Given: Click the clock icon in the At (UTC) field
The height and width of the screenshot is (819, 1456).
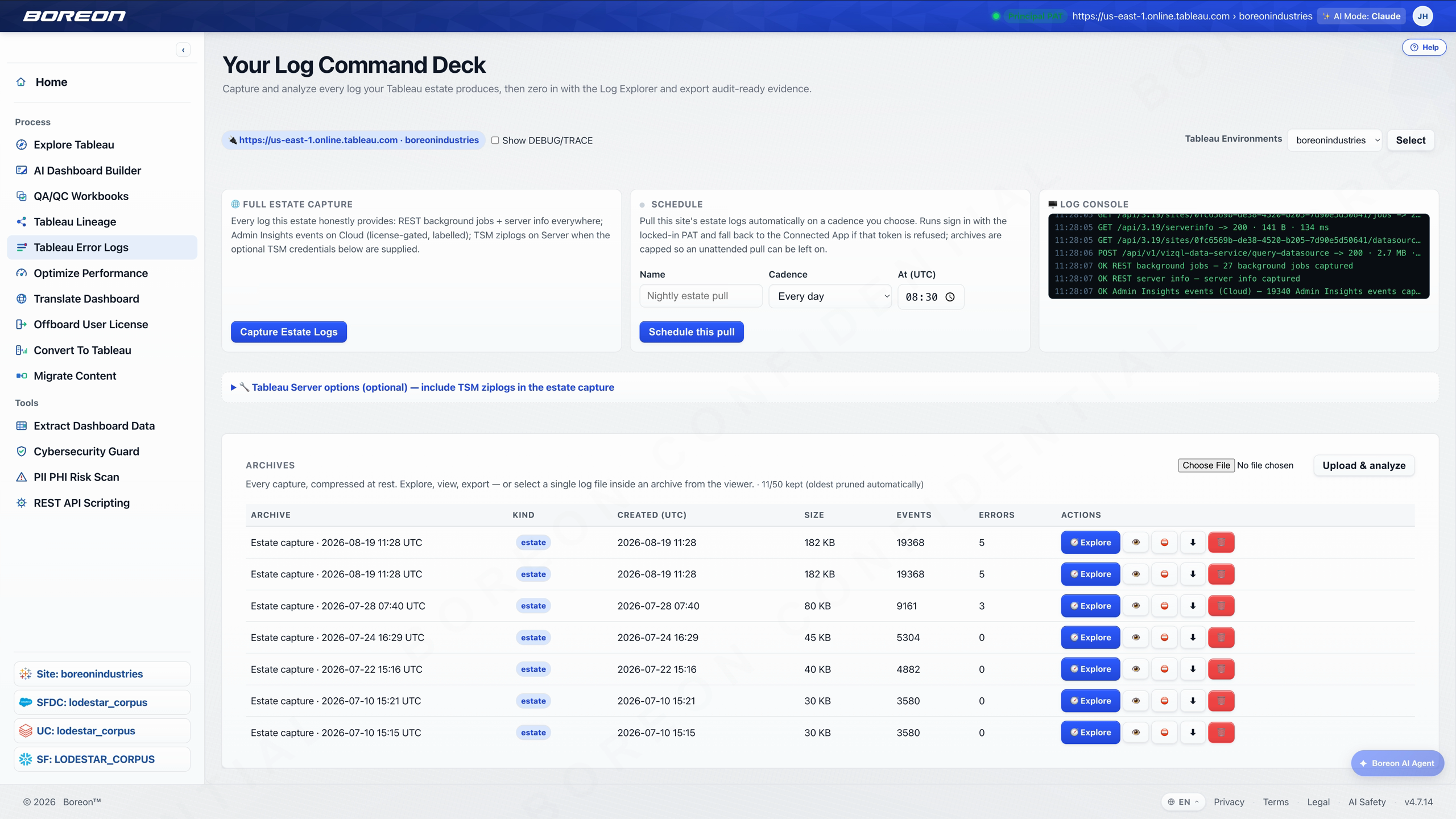Looking at the screenshot, I should pos(950,297).
